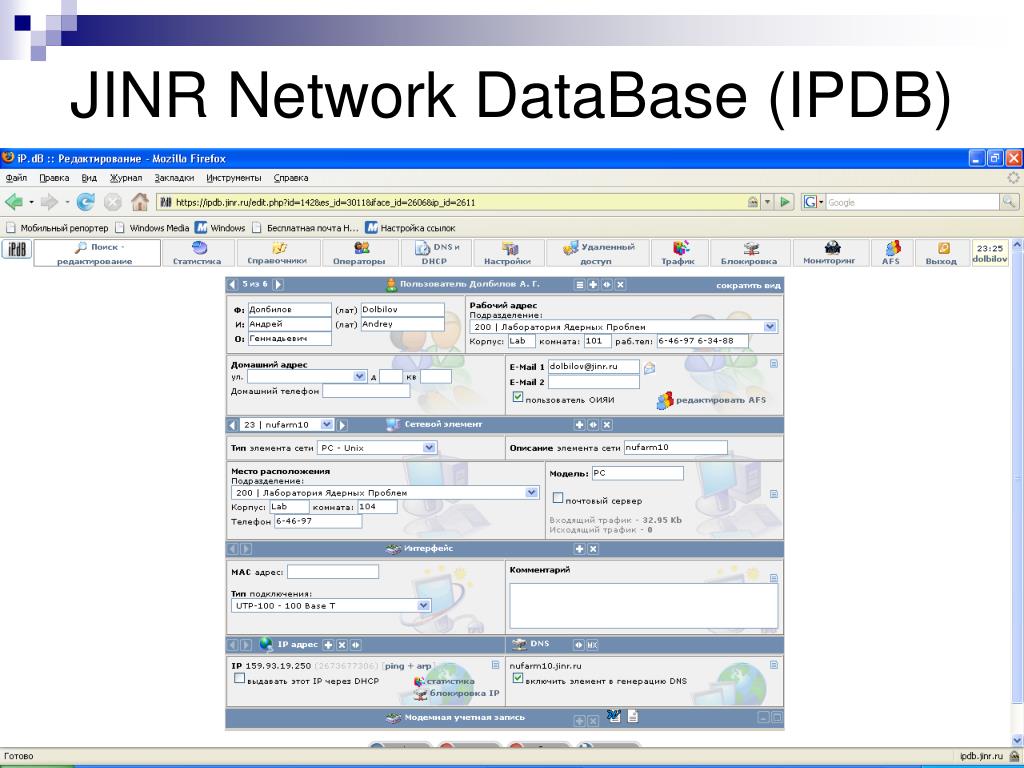This screenshot has height=768, width=1024.
Task: Add new item in Пользователь header
Action: tap(593, 285)
